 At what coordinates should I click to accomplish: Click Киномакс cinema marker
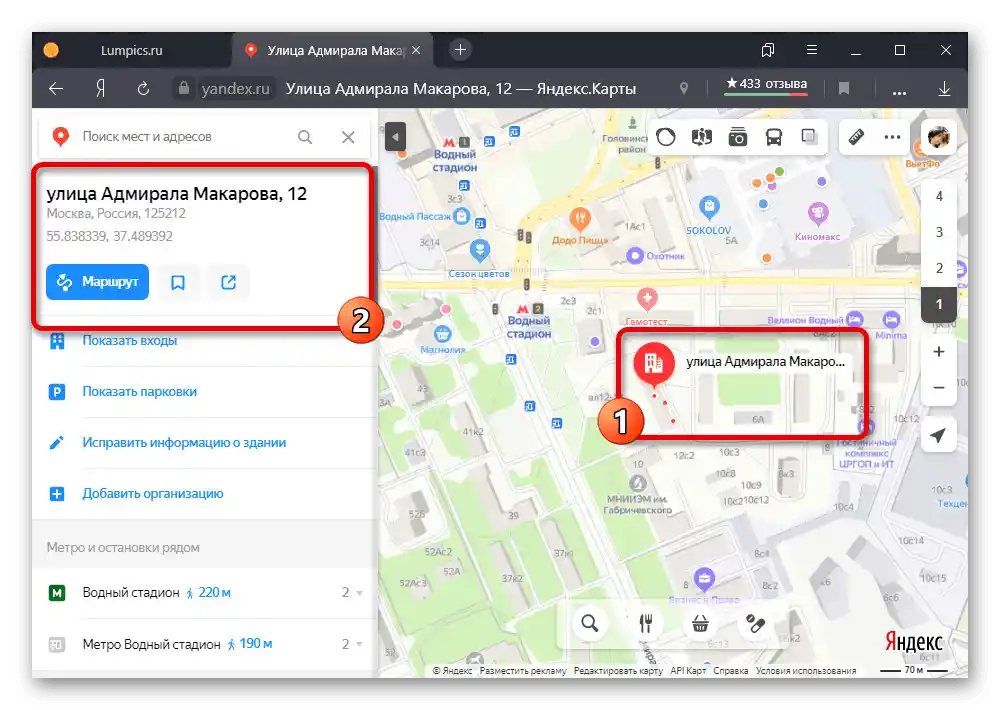click(x=818, y=212)
